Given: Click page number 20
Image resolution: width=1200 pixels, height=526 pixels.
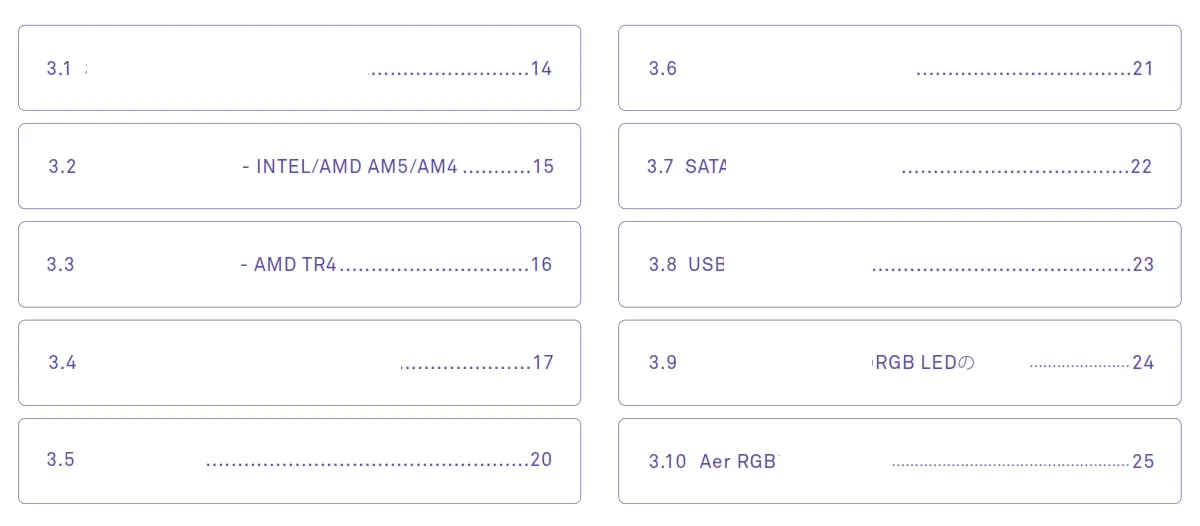Looking at the screenshot, I should click(x=541, y=460).
